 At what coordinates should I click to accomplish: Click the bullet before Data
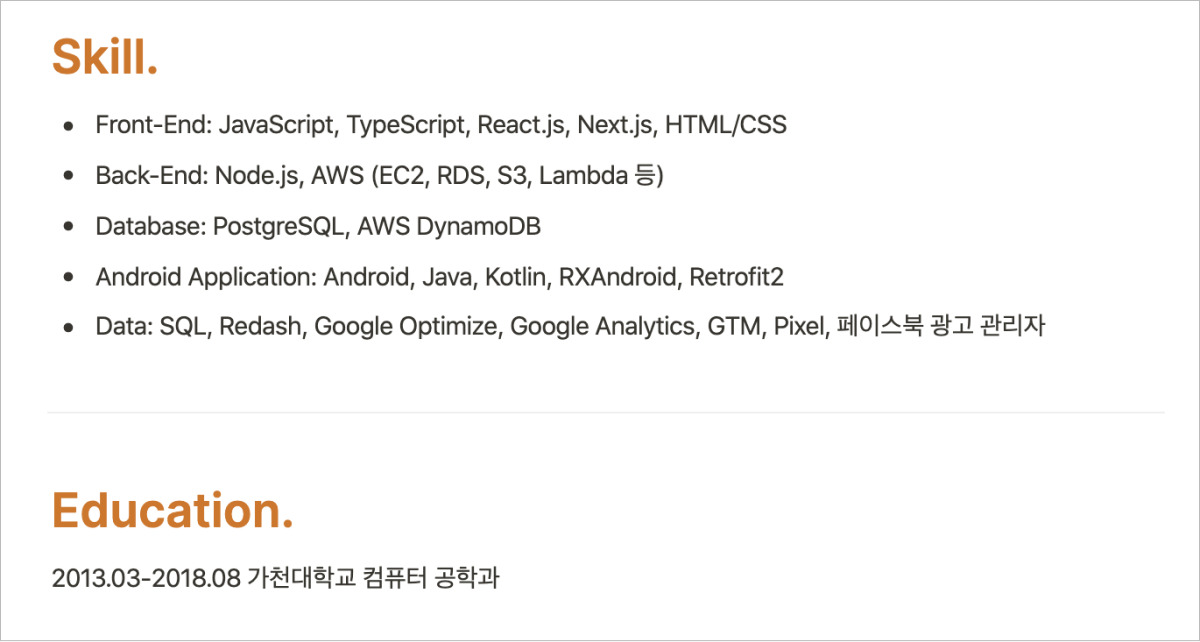click(x=68, y=327)
